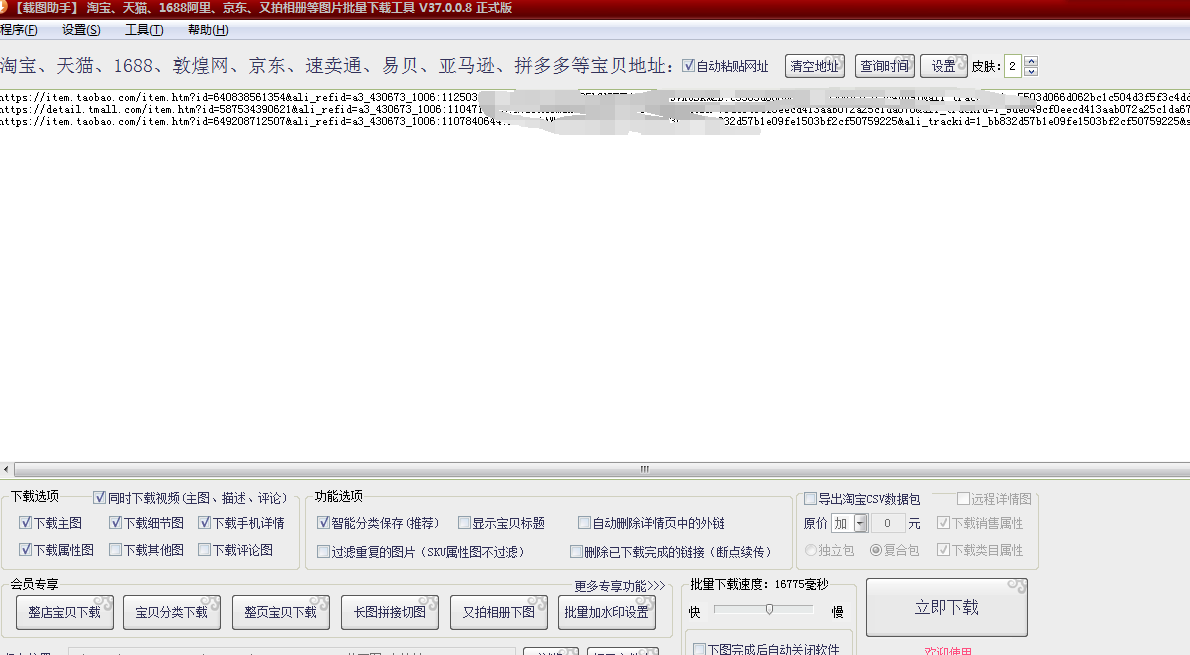Toggle 自动粘贴网址 checkbox

click(688, 66)
